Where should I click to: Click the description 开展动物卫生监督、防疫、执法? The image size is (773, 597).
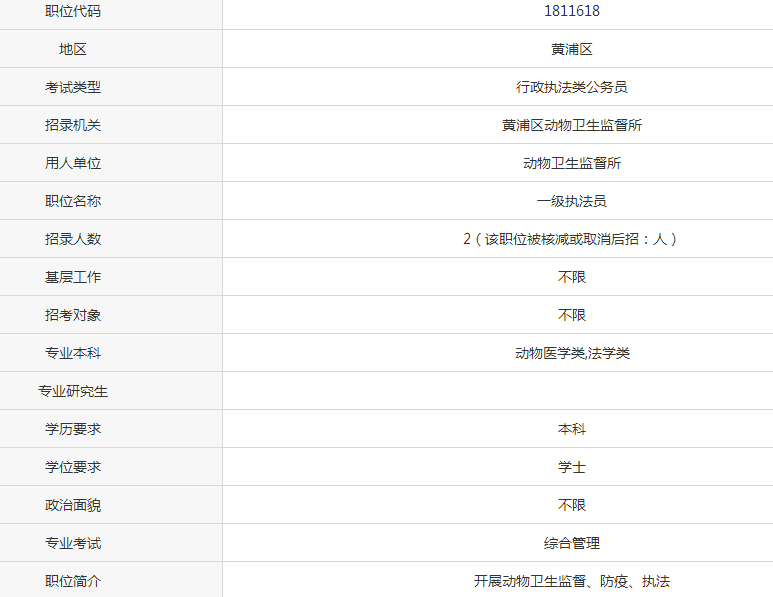572,581
